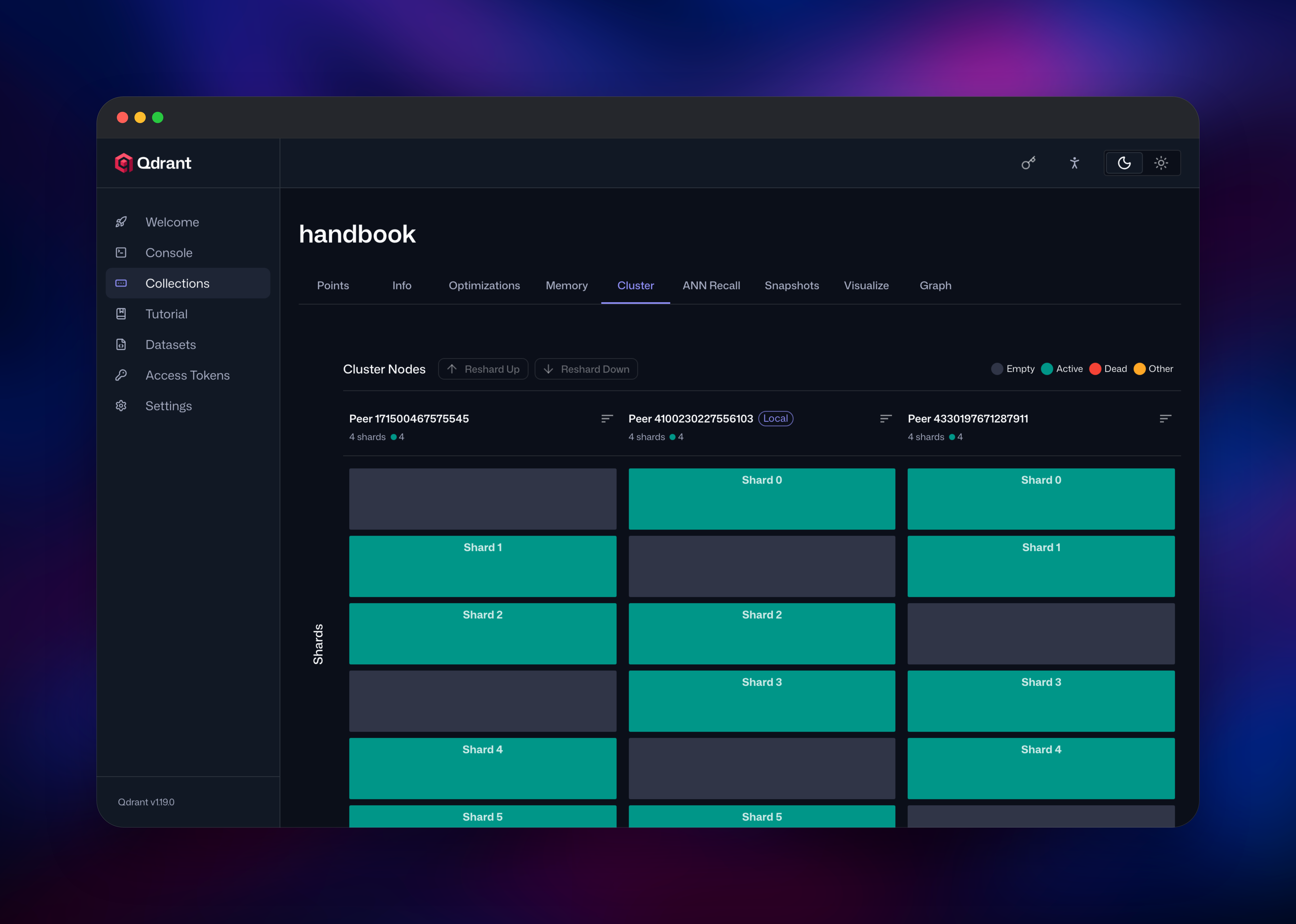This screenshot has width=1296, height=924.
Task: Go to Console in the sidebar
Action: 188,253
